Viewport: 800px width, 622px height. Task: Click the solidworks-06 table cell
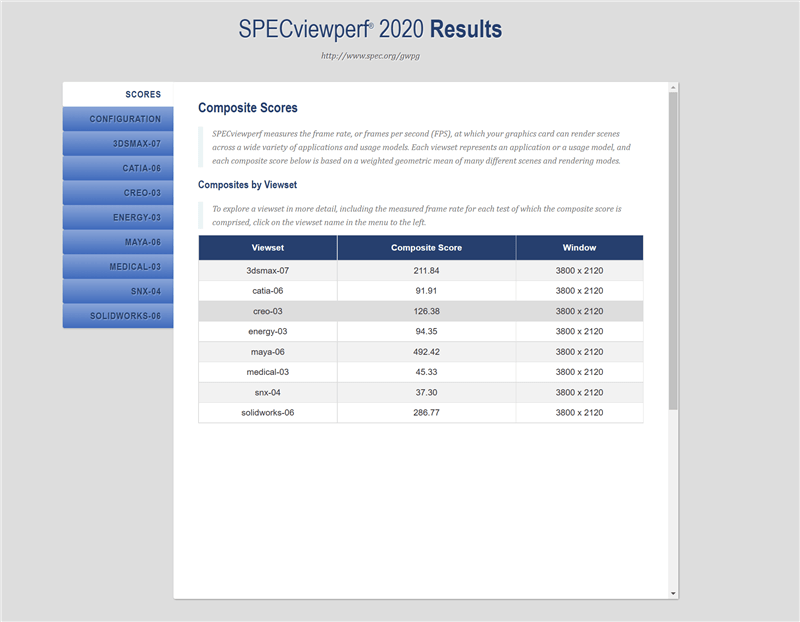(x=268, y=412)
